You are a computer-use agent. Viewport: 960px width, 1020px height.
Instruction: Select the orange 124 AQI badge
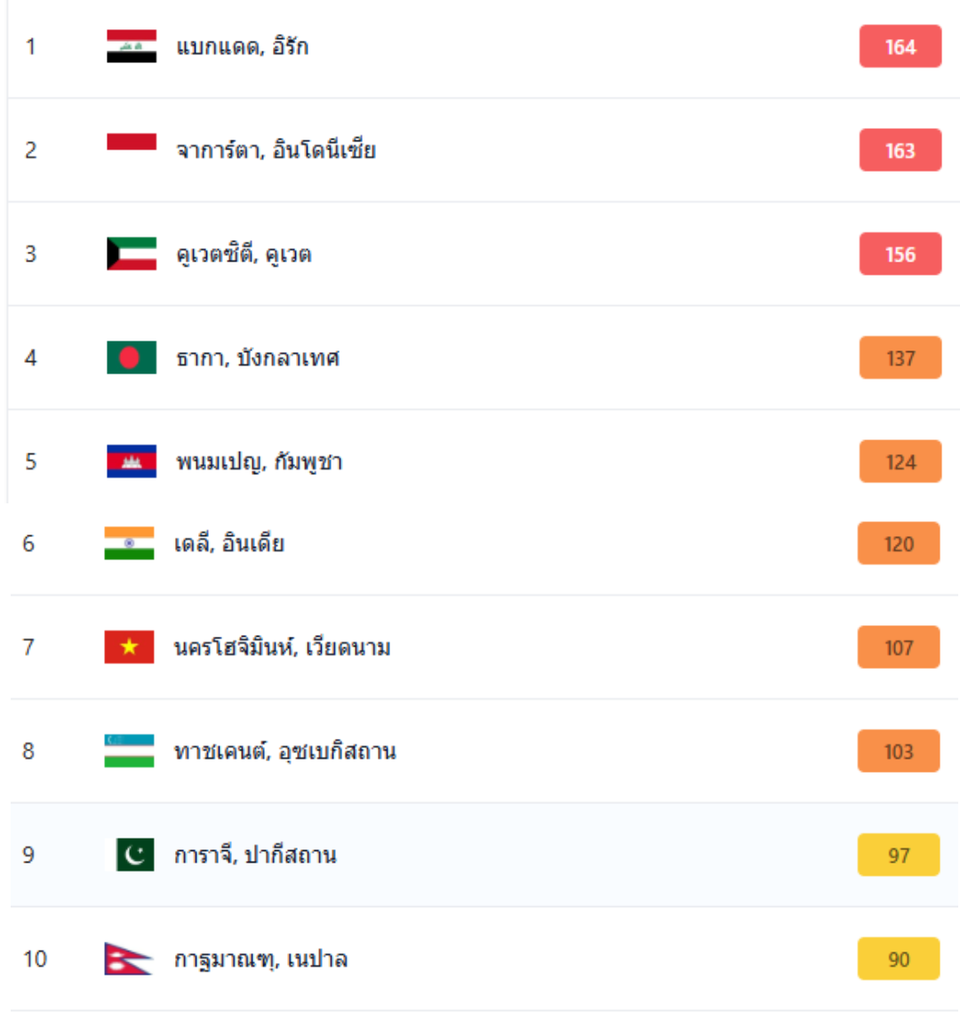point(900,462)
